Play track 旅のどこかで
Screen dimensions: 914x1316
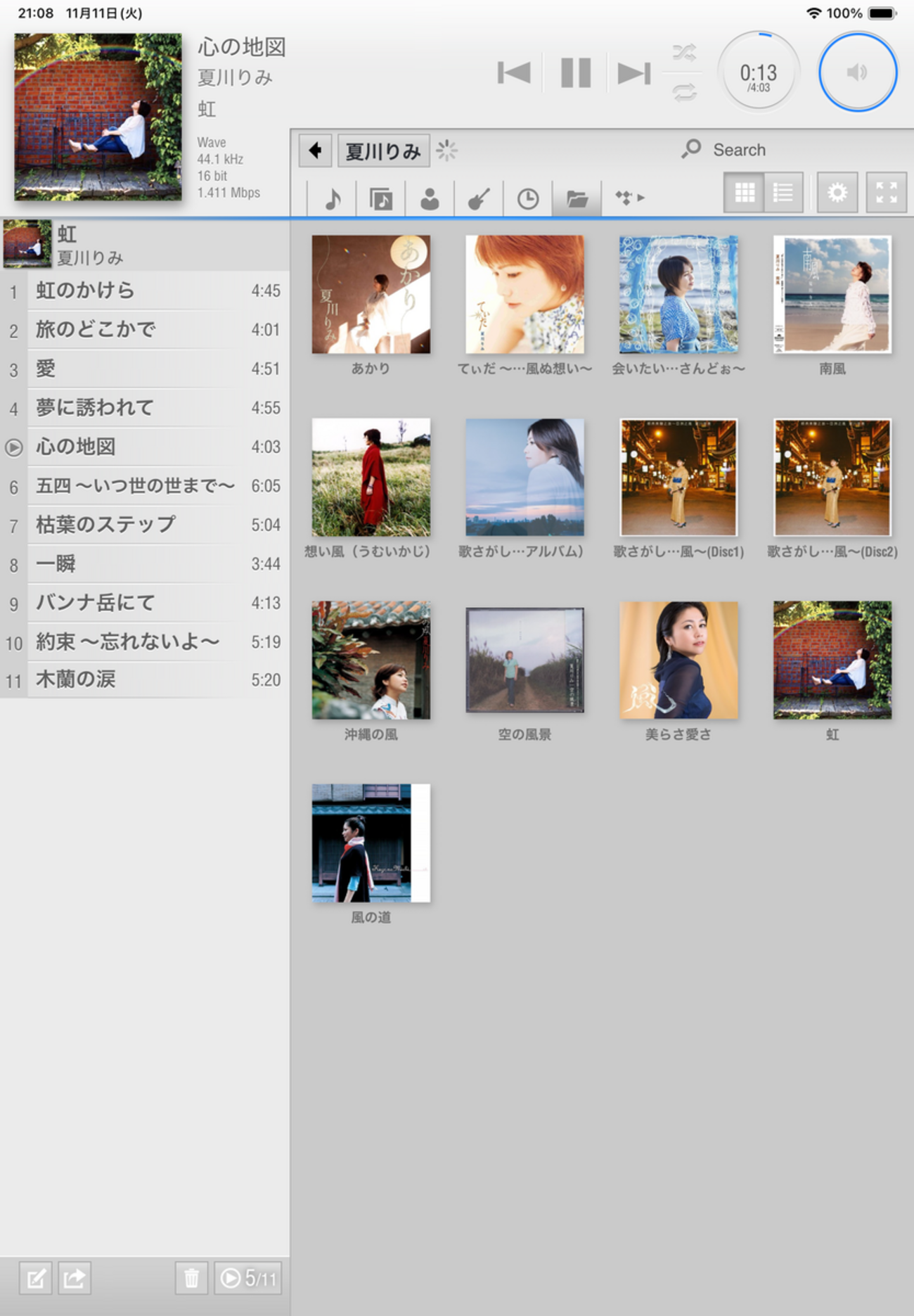[144, 329]
